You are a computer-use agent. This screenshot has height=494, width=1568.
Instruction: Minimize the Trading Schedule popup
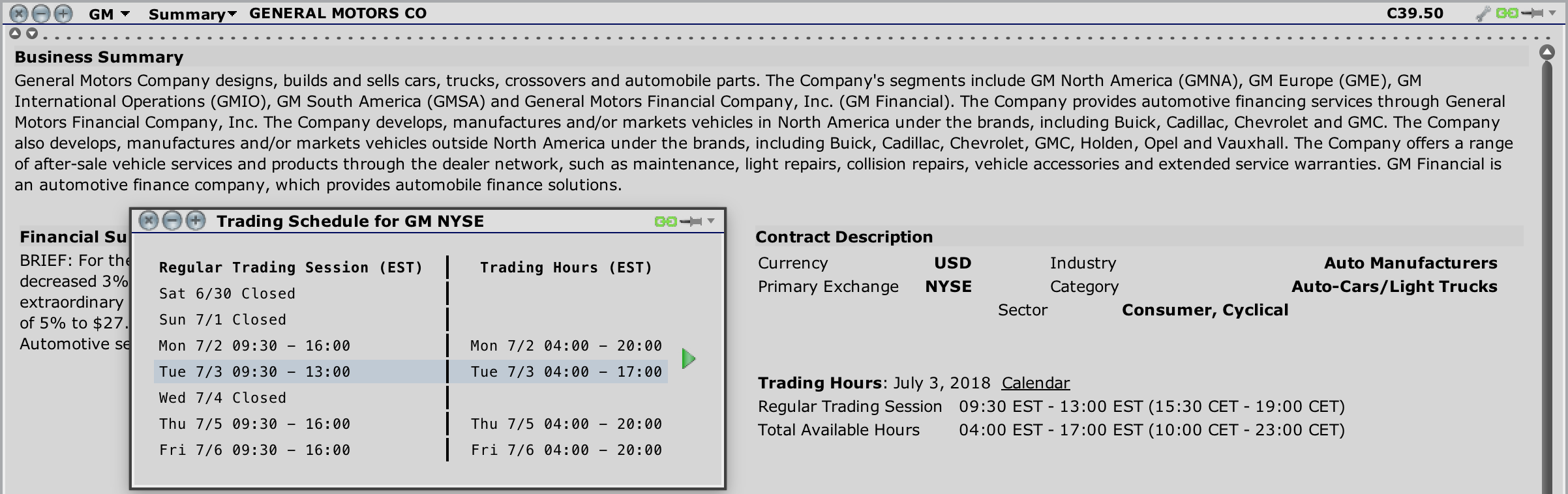pos(172,221)
